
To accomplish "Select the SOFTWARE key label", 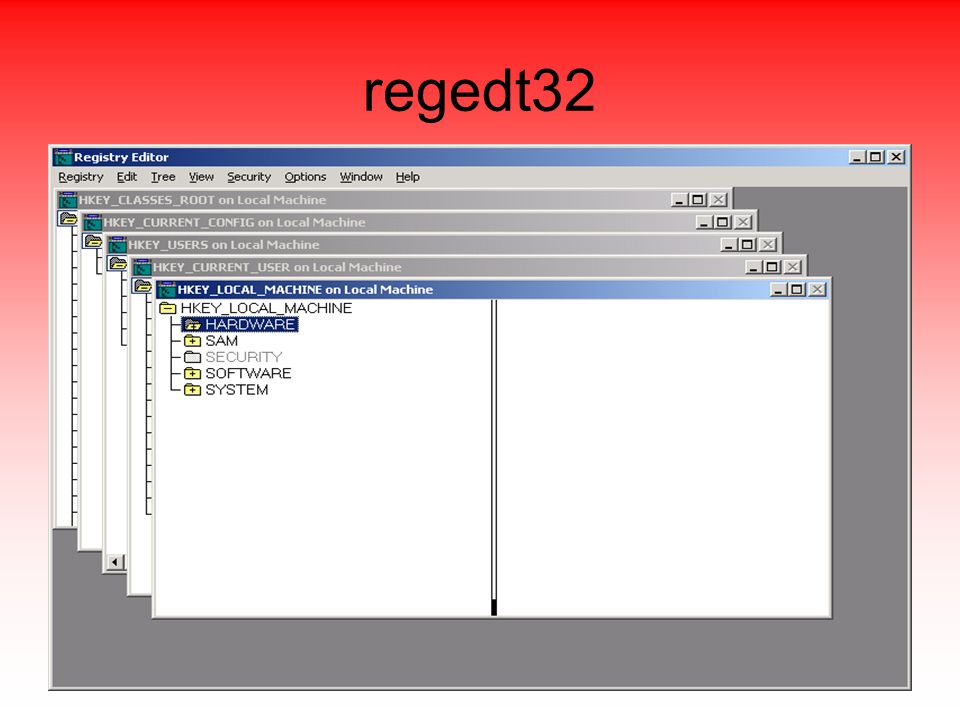I will coord(248,373).
